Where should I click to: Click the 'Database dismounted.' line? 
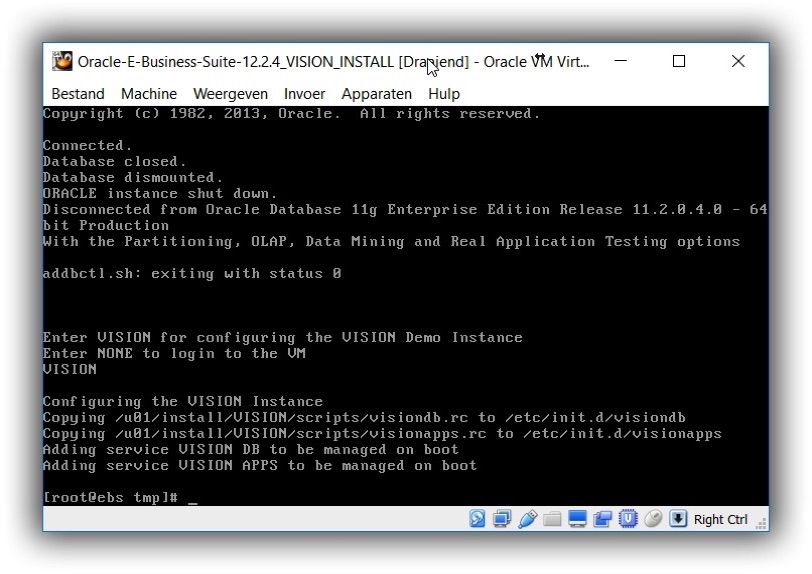133,178
